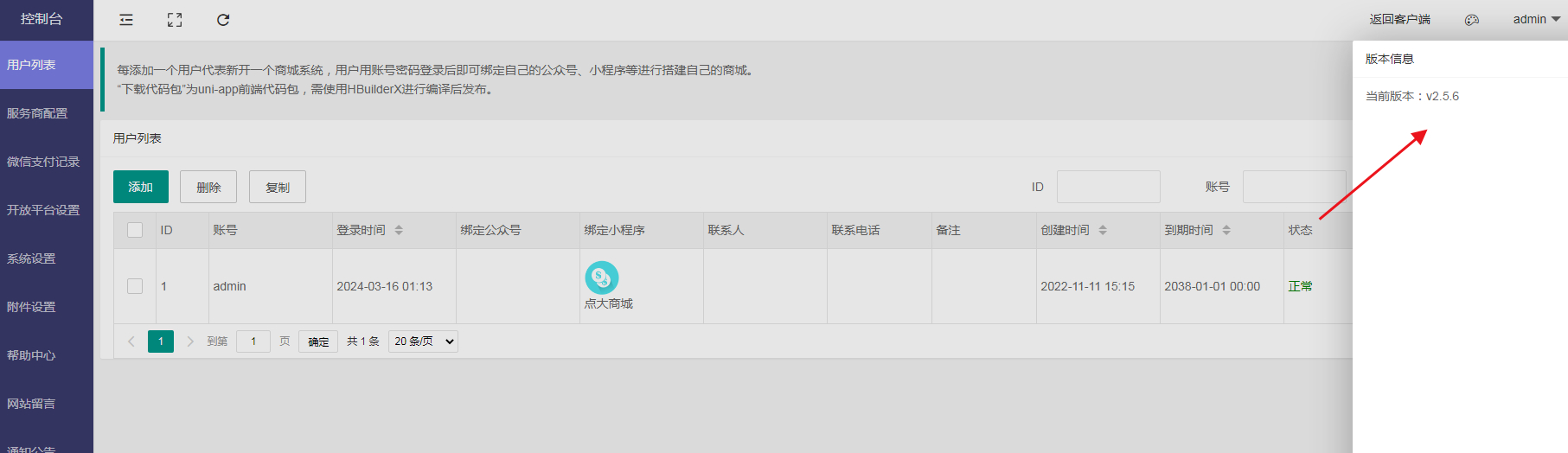Enter fullscreen mode icon
1568x453 pixels.
175,20
